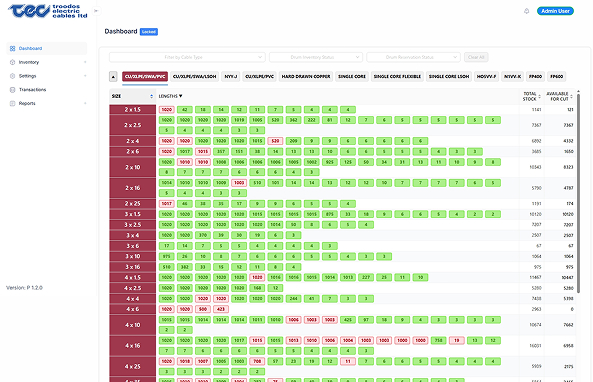Image resolution: width=593 pixels, height=382 pixels.
Task: Open the Drum Reservation Status dropdown
Action: point(413,57)
